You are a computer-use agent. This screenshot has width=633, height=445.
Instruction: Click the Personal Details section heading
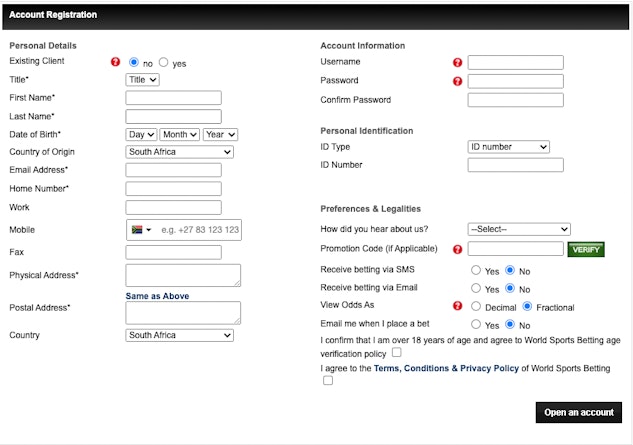pyautogui.click(x=43, y=46)
